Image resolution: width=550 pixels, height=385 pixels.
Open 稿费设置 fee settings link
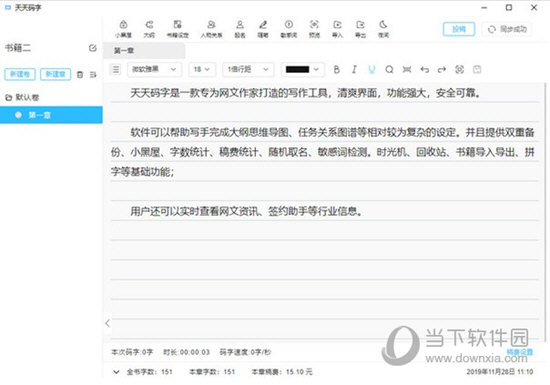pyautogui.click(x=520, y=352)
